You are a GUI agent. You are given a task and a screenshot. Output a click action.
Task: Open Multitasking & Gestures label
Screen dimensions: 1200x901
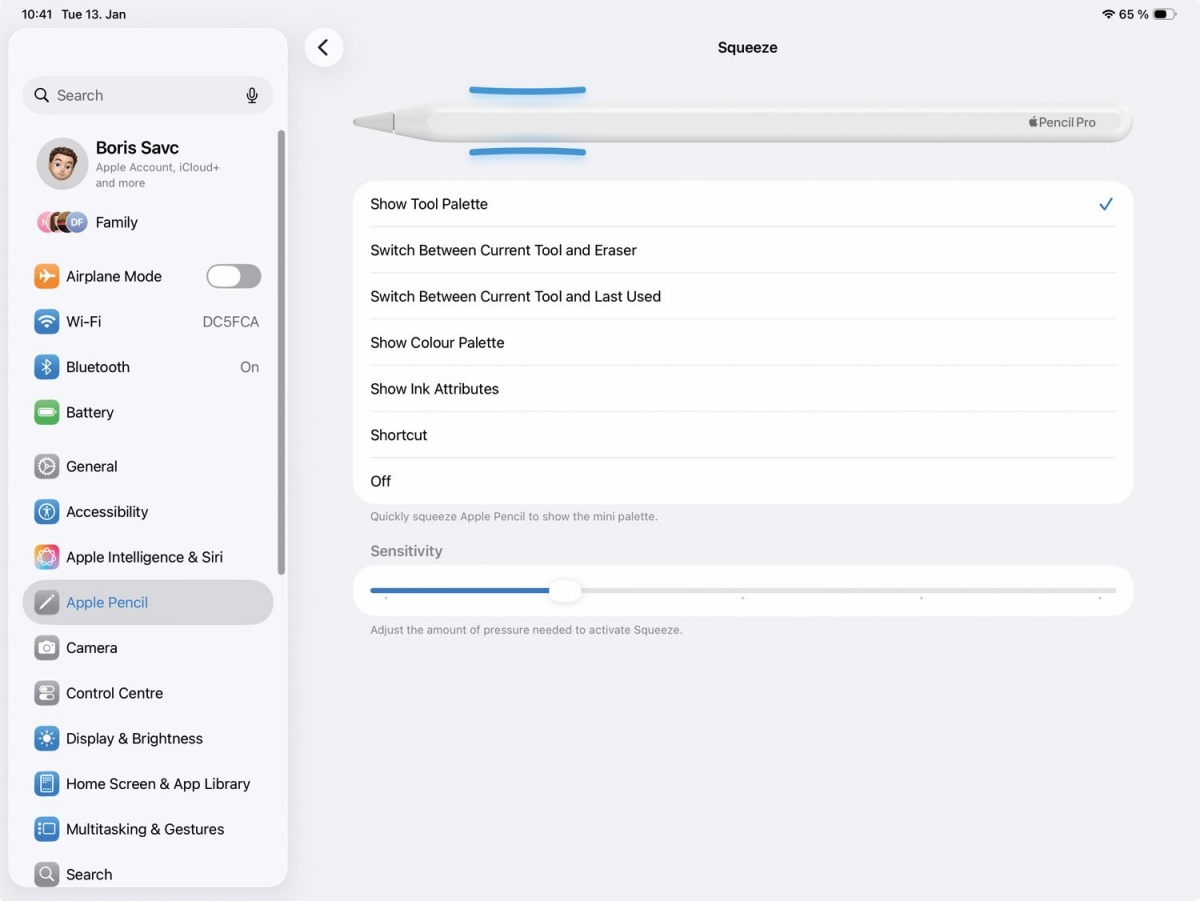click(145, 829)
